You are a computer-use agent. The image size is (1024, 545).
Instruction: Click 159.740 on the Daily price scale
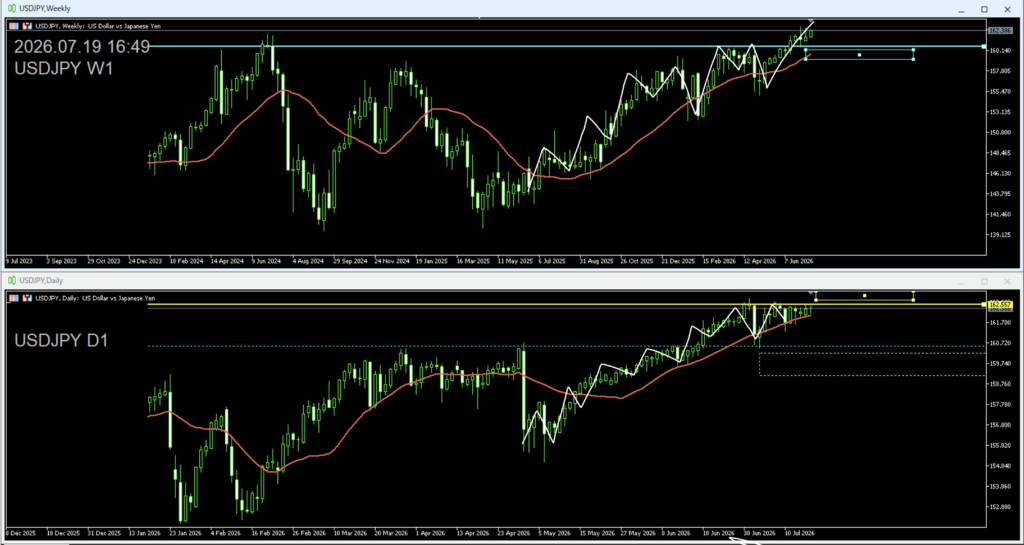[x=1000, y=364]
